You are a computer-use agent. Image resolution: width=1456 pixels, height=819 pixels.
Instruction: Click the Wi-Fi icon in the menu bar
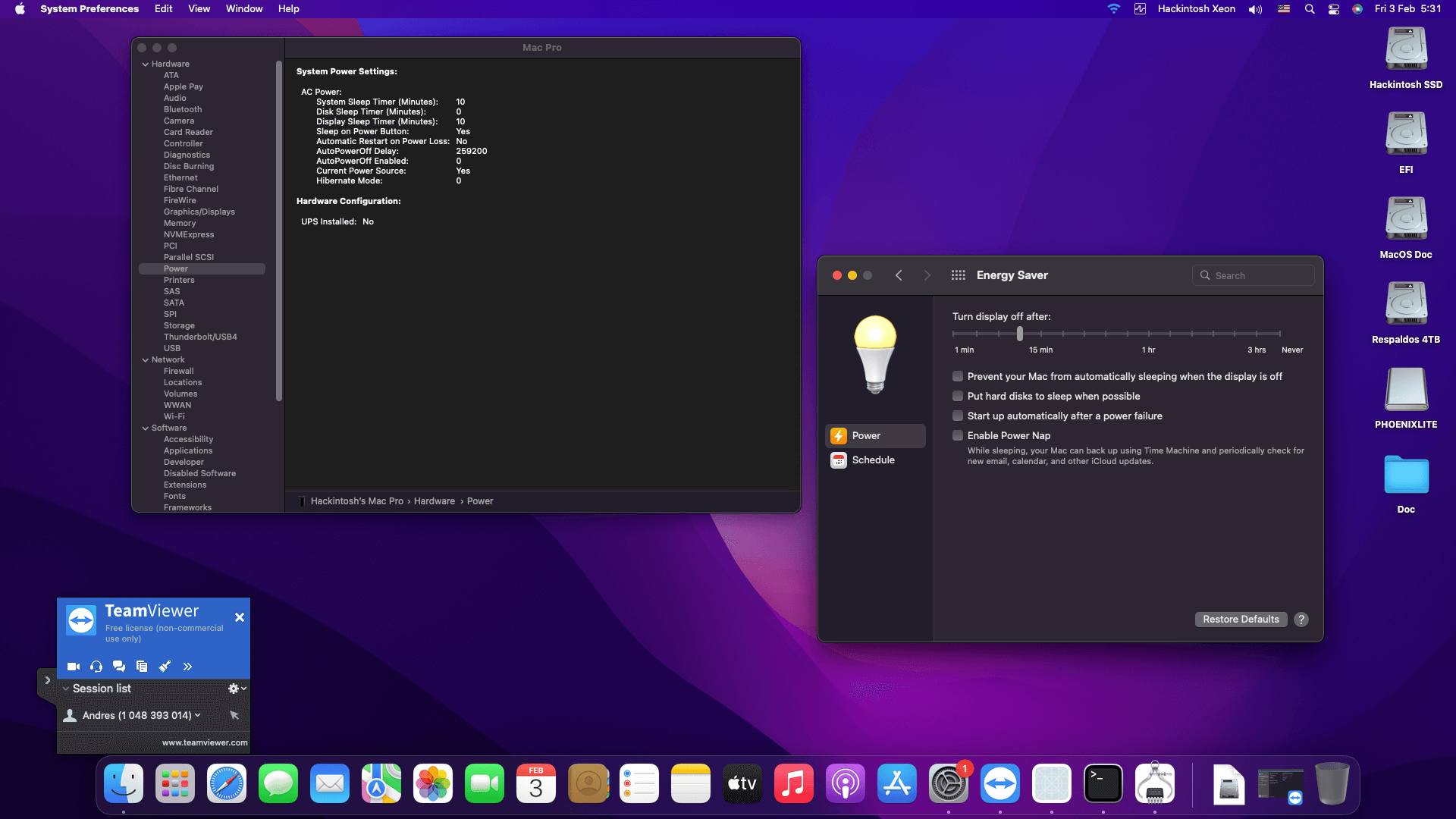click(1114, 9)
